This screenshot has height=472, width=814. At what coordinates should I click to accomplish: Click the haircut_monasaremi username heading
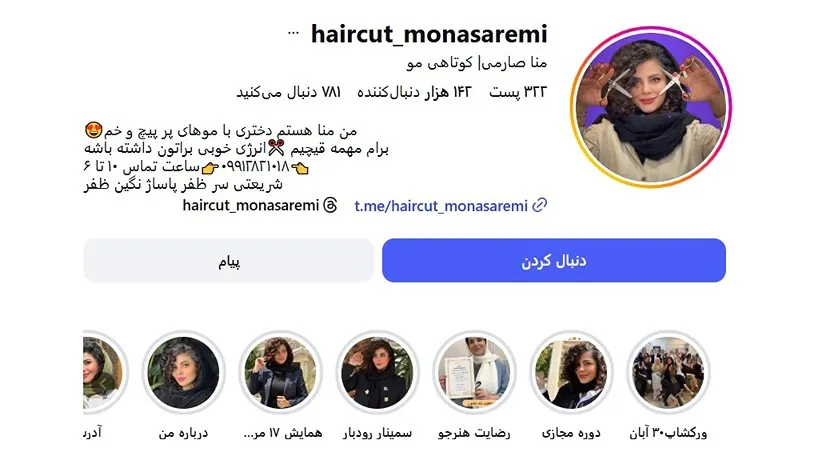point(429,34)
